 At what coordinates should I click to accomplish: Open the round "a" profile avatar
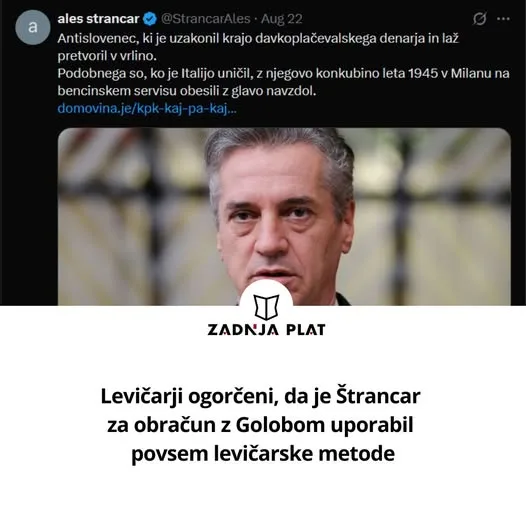click(x=33, y=27)
